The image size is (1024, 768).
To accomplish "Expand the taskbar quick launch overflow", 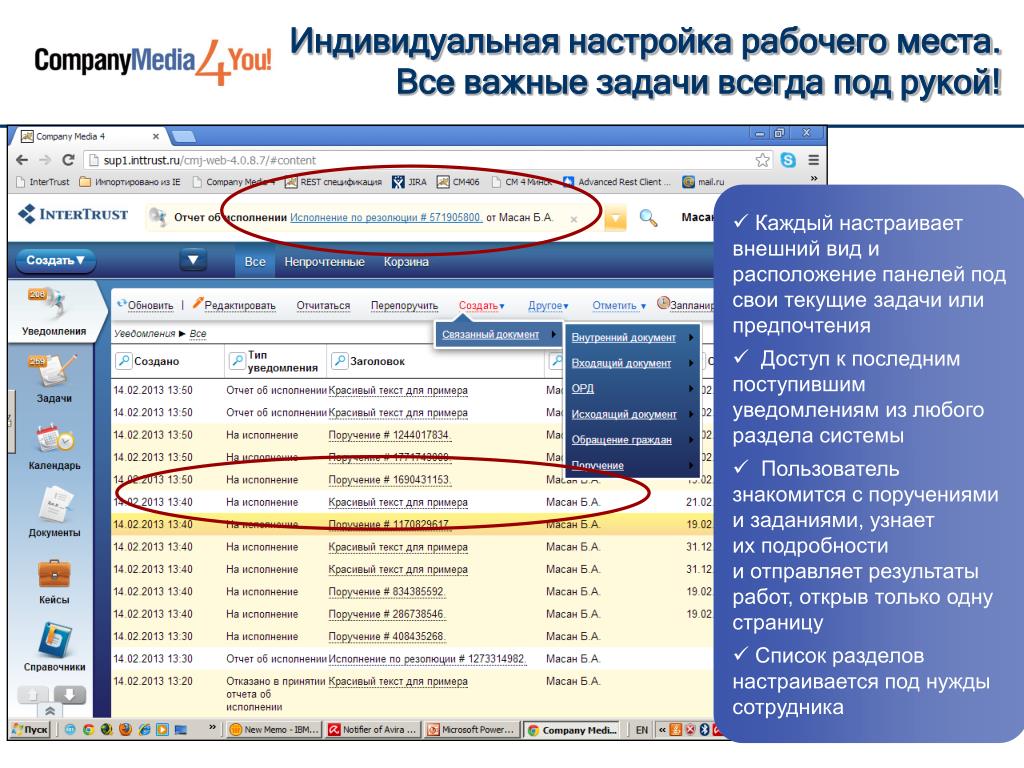I will pos(212,727).
